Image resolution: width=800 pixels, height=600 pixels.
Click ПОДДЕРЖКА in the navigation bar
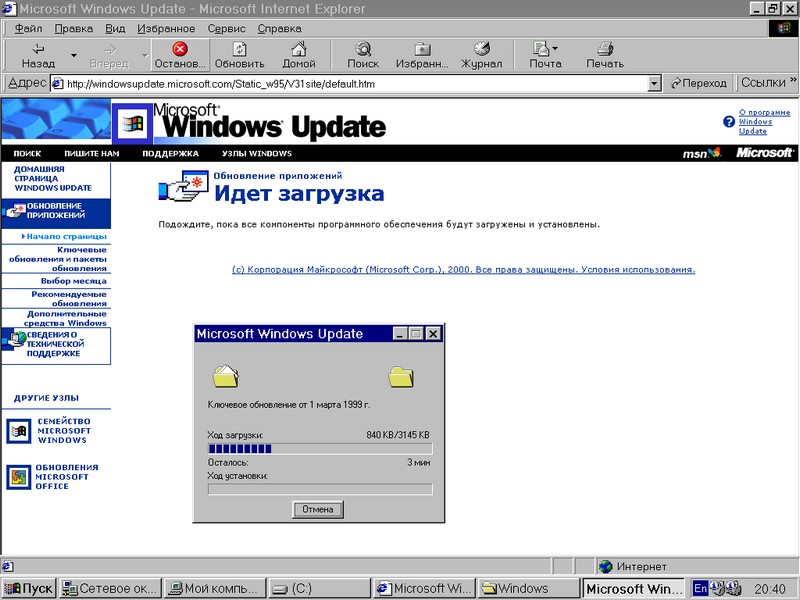[170, 154]
